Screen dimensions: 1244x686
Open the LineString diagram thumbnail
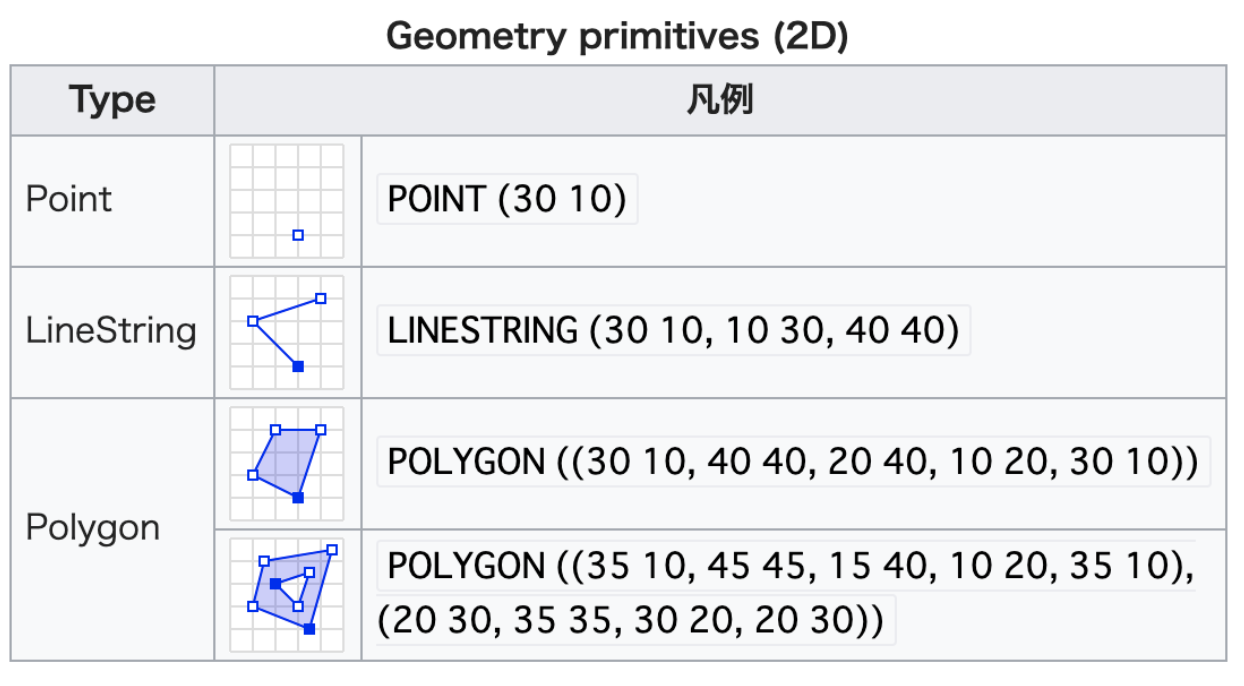(287, 332)
